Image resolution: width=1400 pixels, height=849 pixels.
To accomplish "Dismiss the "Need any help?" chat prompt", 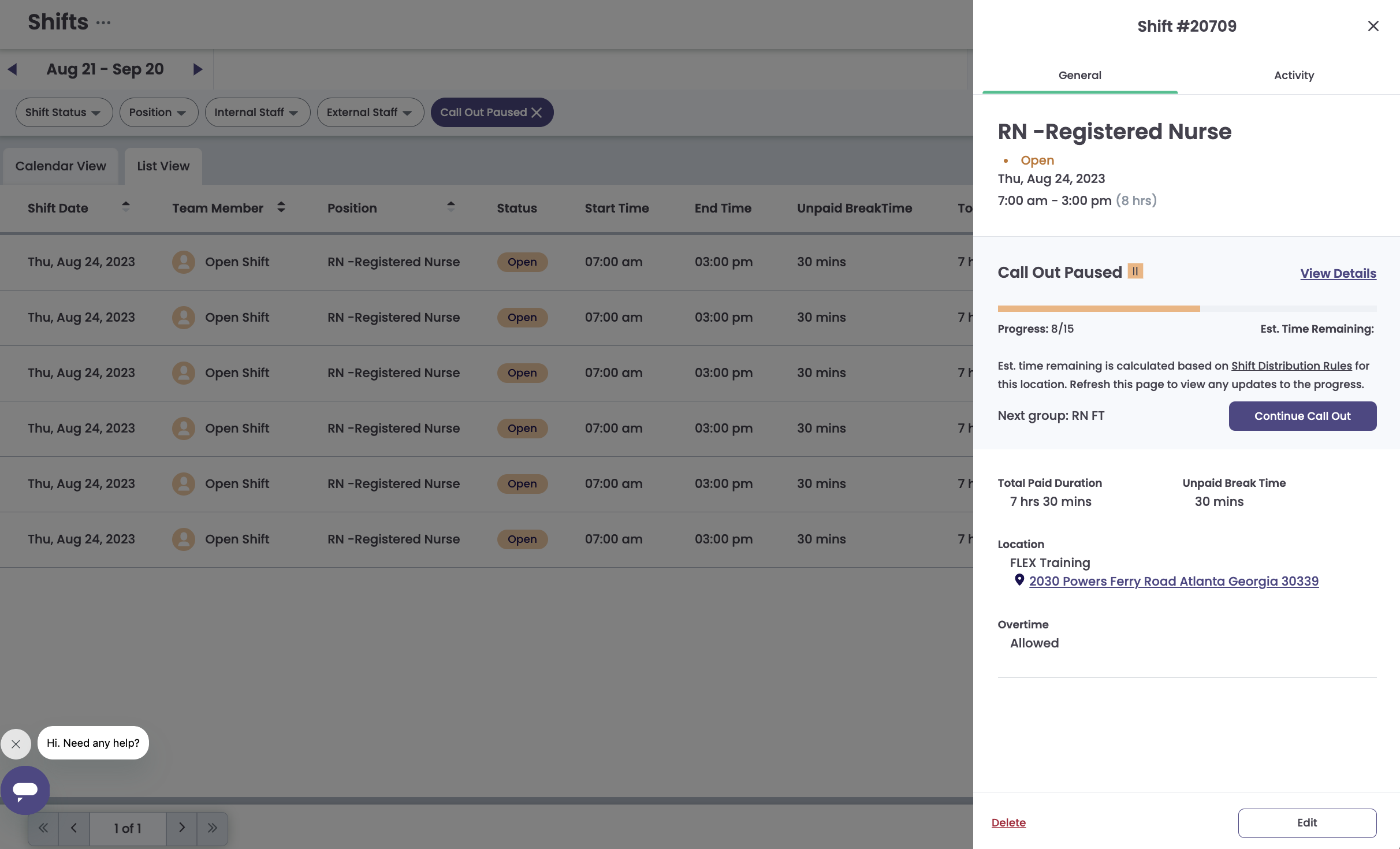I will click(x=16, y=744).
